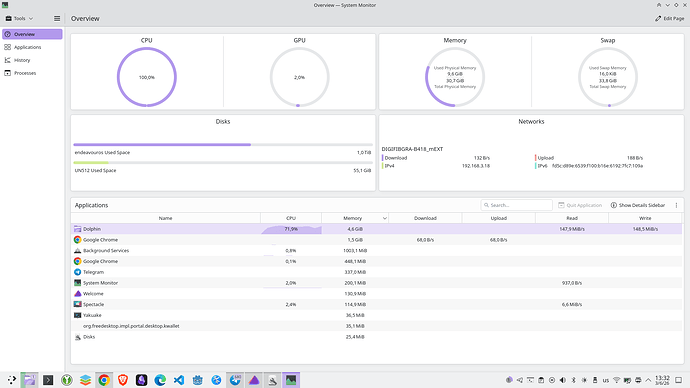The height and width of the screenshot is (388, 690).
Task: Click the Google Chrome icon using 448,1 MiB
Action: 77,261
